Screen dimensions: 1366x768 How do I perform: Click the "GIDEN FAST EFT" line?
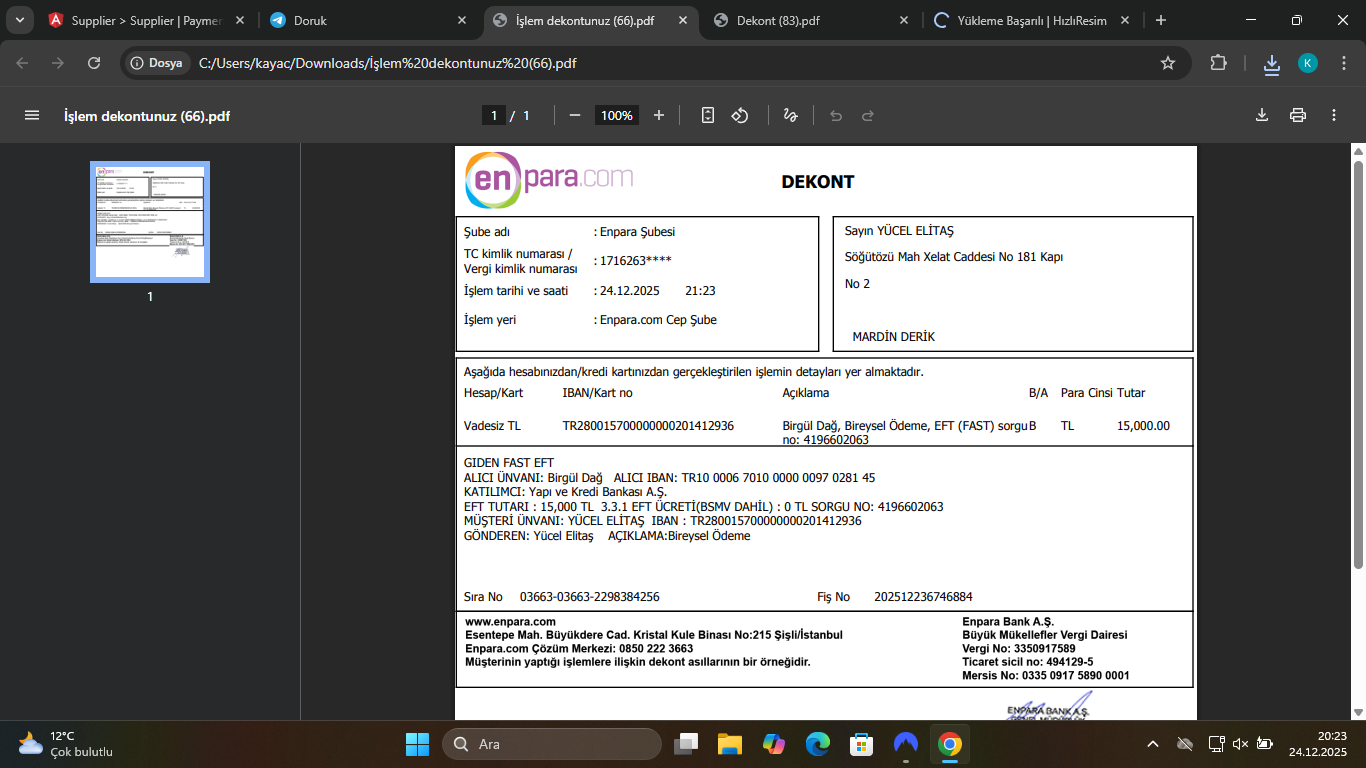point(509,463)
